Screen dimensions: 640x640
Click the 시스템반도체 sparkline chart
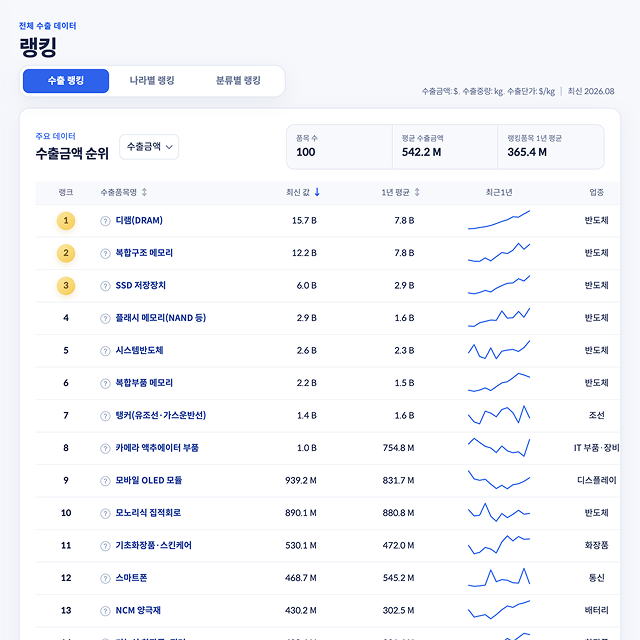(499, 350)
